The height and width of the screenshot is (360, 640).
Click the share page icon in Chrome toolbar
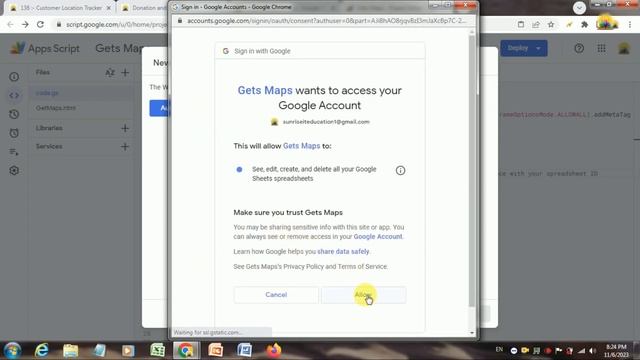coord(536,24)
